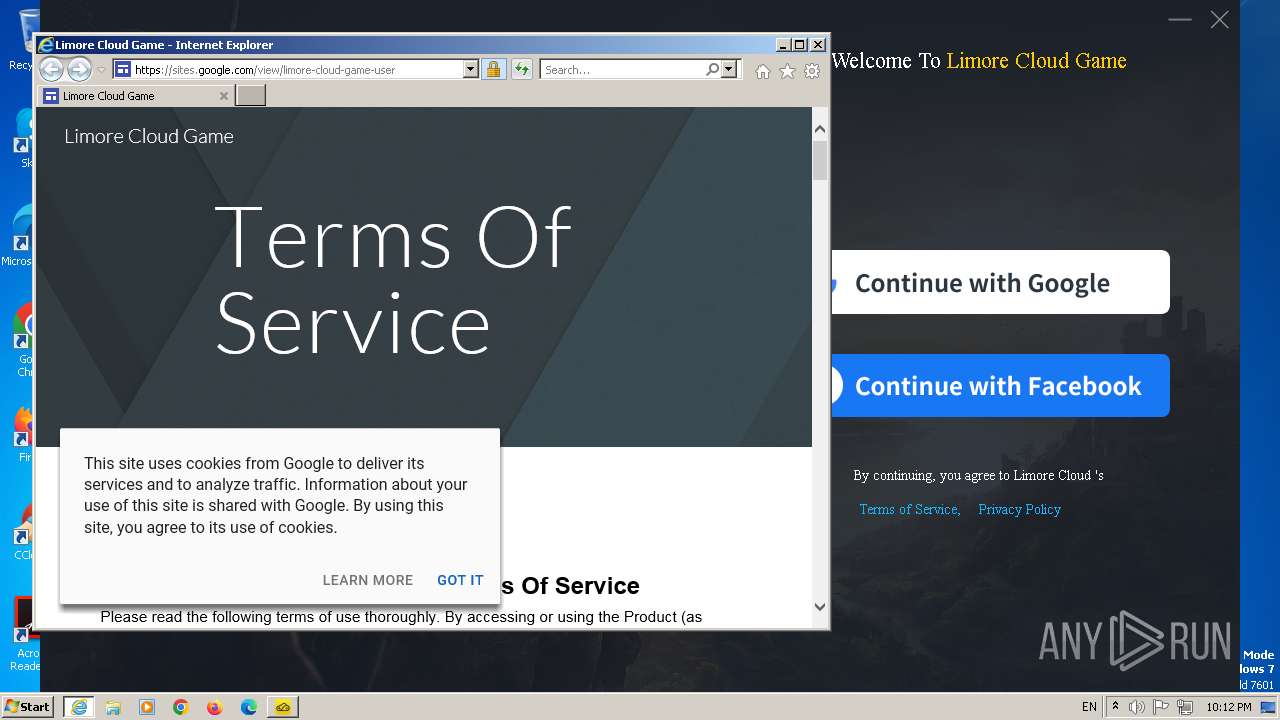Viewport: 1280px width, 720px height.
Task: Click the Internet Explorer title bar logo
Action: 45,45
